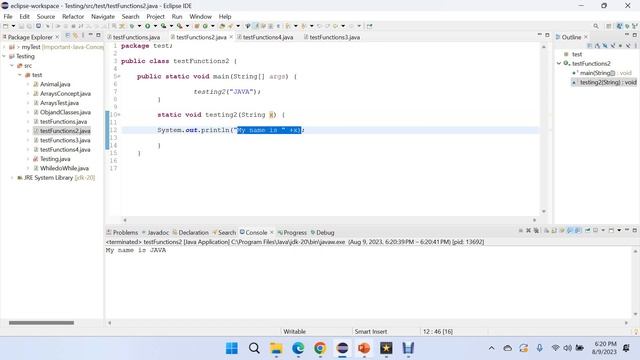The width and height of the screenshot is (640, 360).
Task: Open the Run button dropdown arrow
Action: (x=155, y=26)
